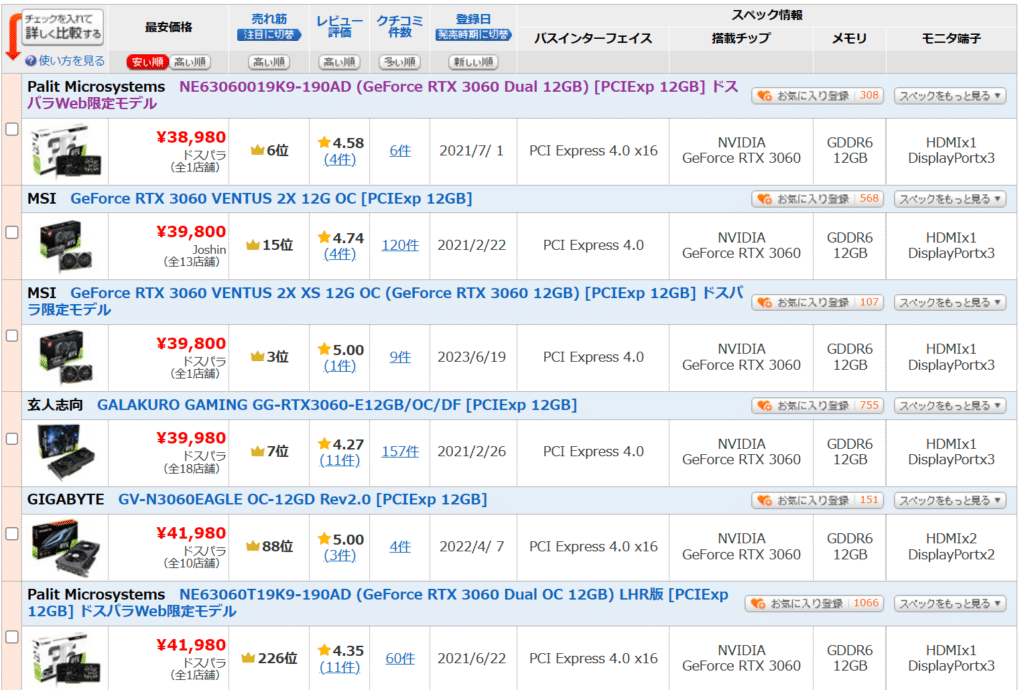The width and height of the screenshot is (1024, 690).
Task: Open Palit NE63060019K9-190AD product title link
Action: 383,95
